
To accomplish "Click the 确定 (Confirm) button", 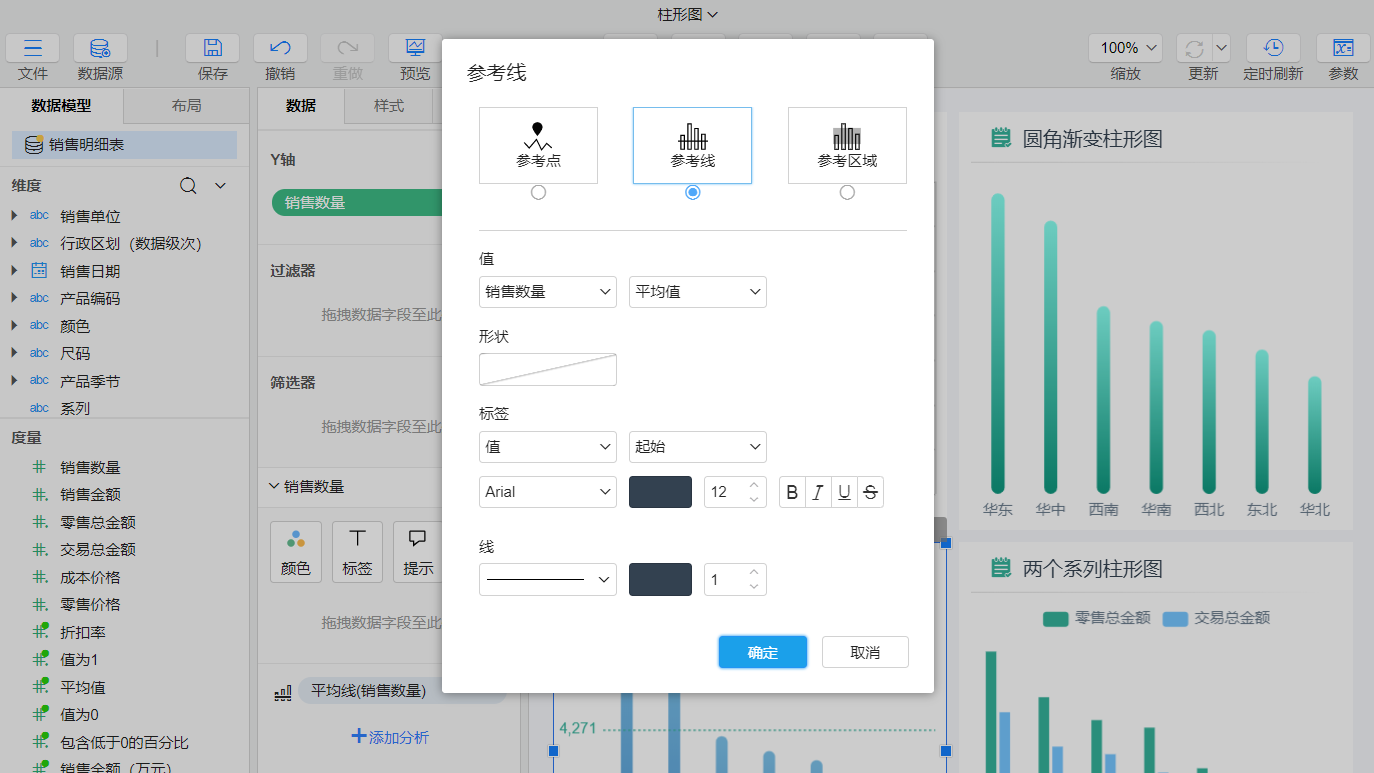I will (762, 651).
